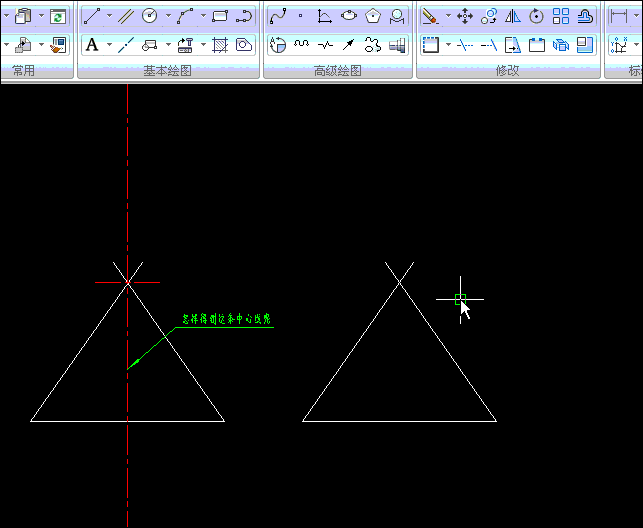643x528 pixels.
Task: Open the 修改 panel label
Action: tap(507, 71)
